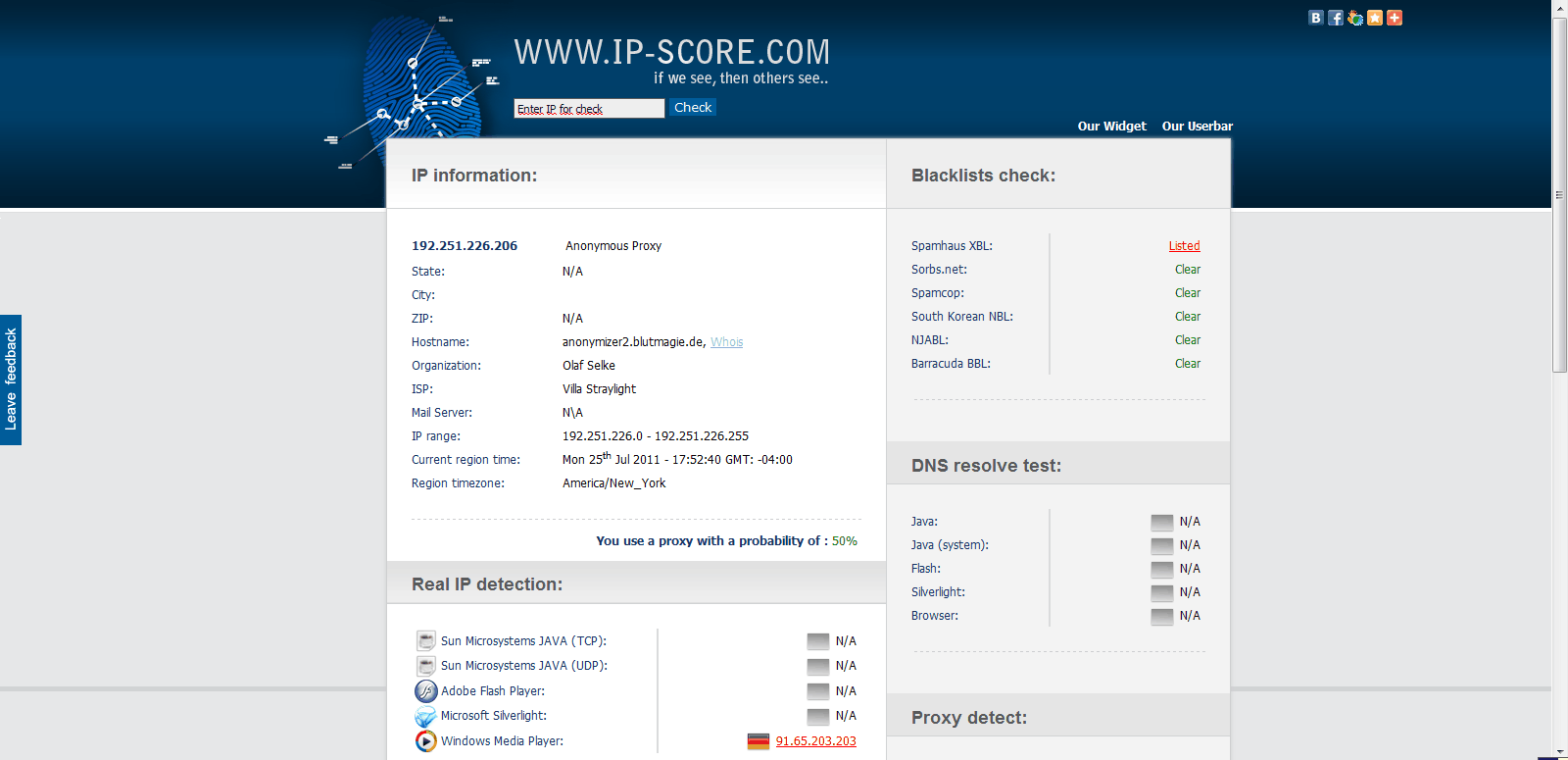Open the Whois link for hostname
Viewport: 1568px width, 760px height.
tap(727, 342)
